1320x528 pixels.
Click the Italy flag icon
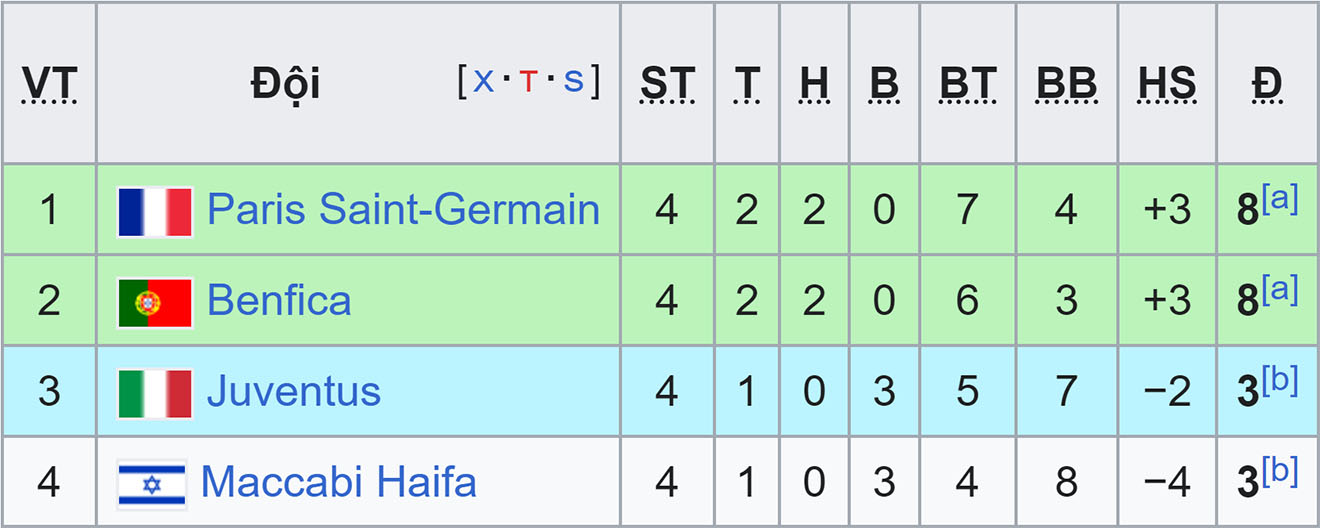[x=155, y=393]
